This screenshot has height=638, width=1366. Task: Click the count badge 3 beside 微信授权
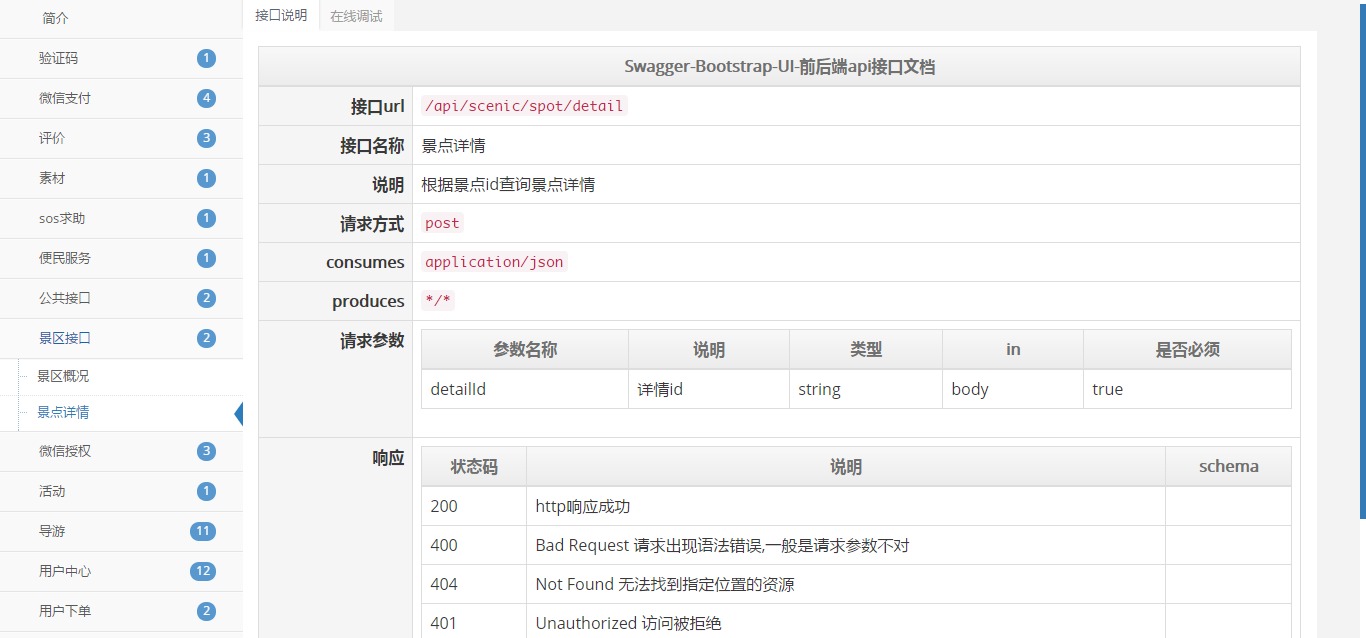tap(206, 451)
